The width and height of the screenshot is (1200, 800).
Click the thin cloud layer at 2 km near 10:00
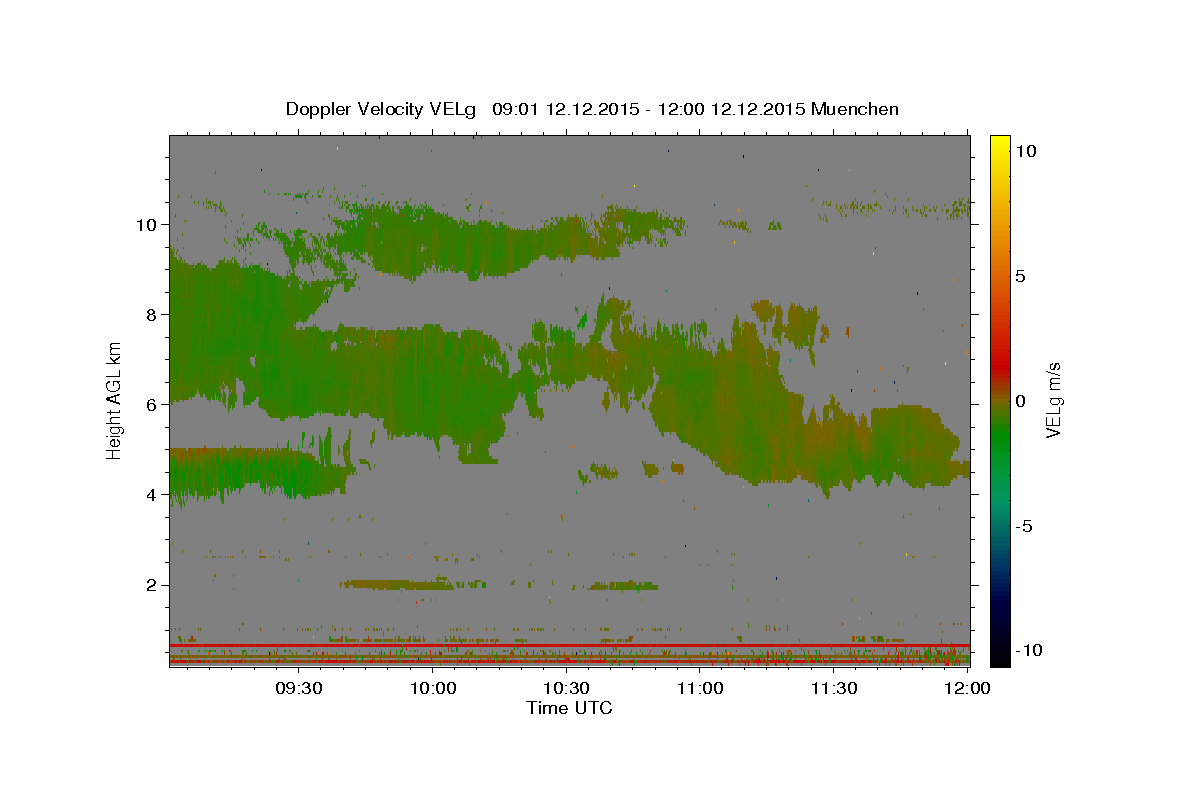coord(398,584)
